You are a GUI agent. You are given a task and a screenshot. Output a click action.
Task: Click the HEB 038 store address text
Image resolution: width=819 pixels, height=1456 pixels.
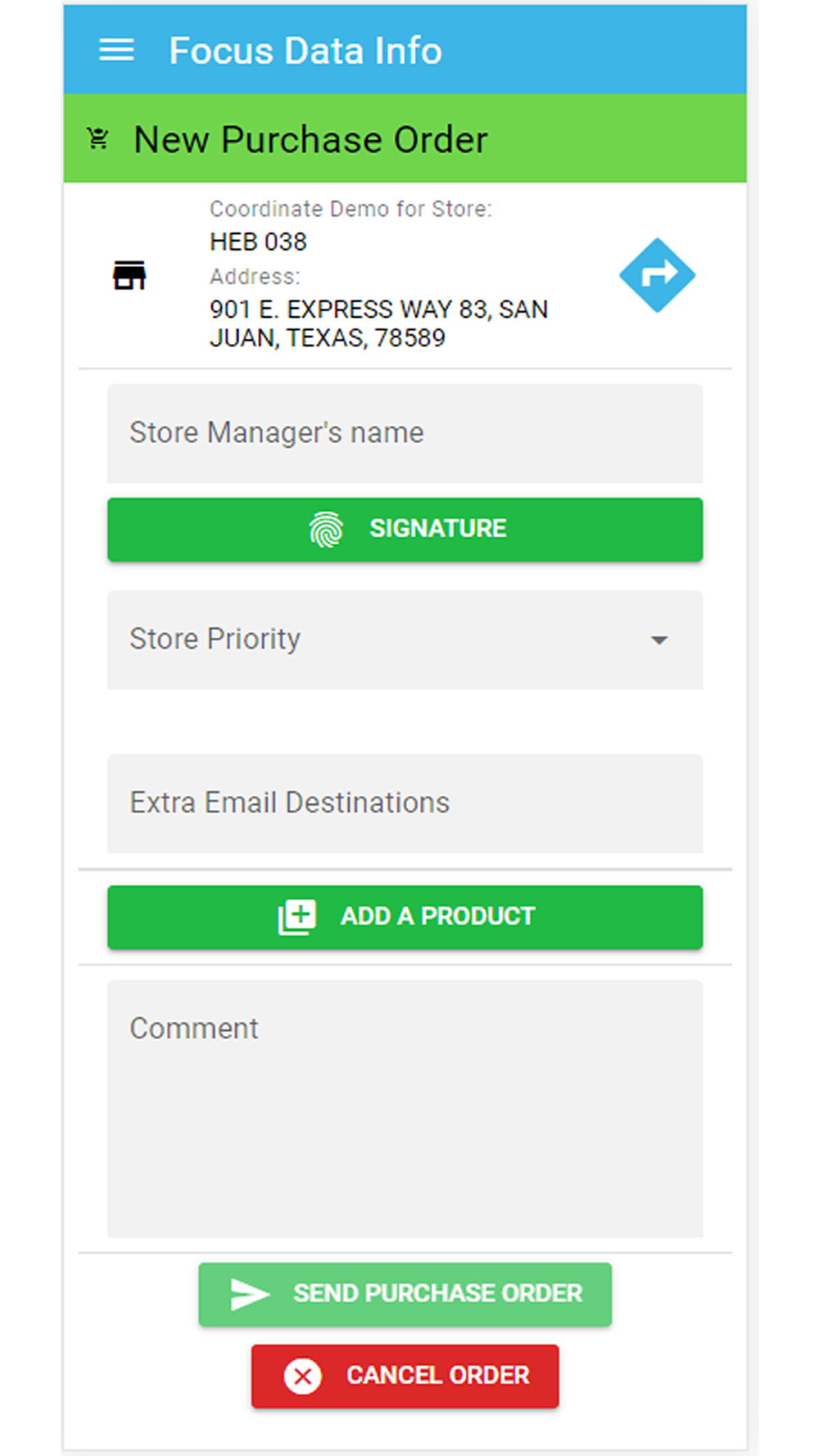coord(379,323)
